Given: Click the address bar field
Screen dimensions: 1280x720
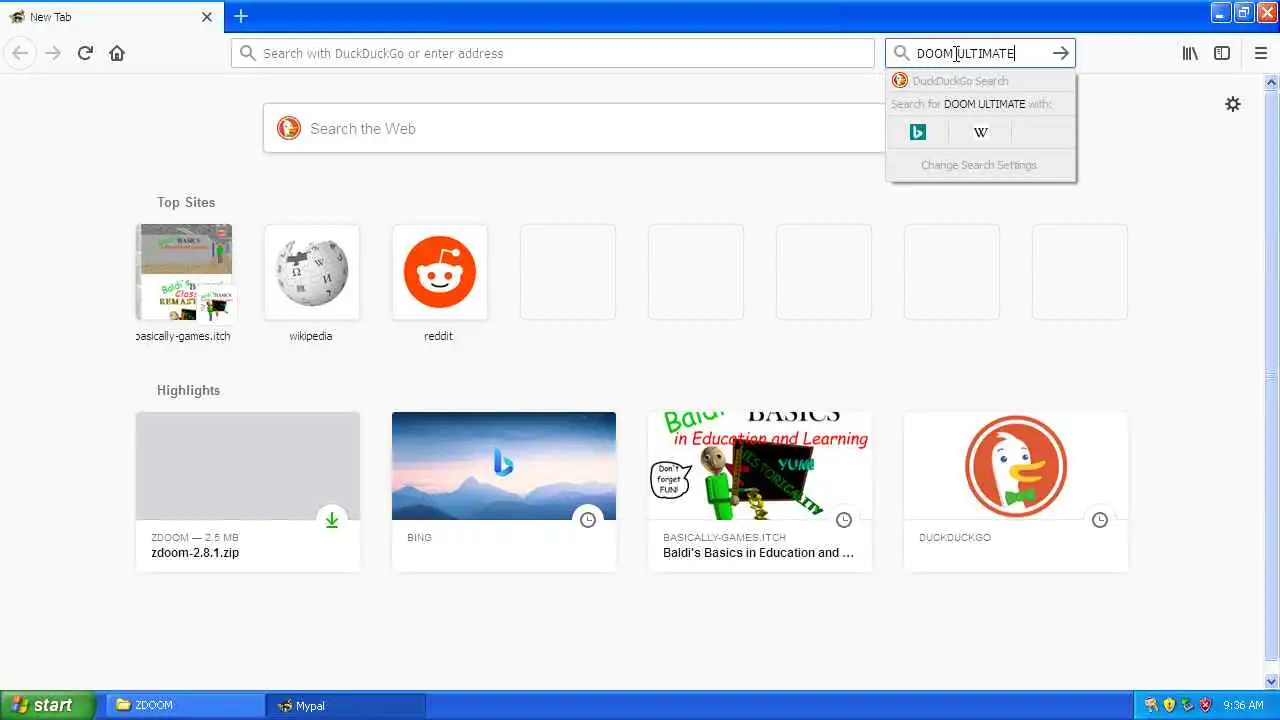Looking at the screenshot, I should tap(553, 53).
